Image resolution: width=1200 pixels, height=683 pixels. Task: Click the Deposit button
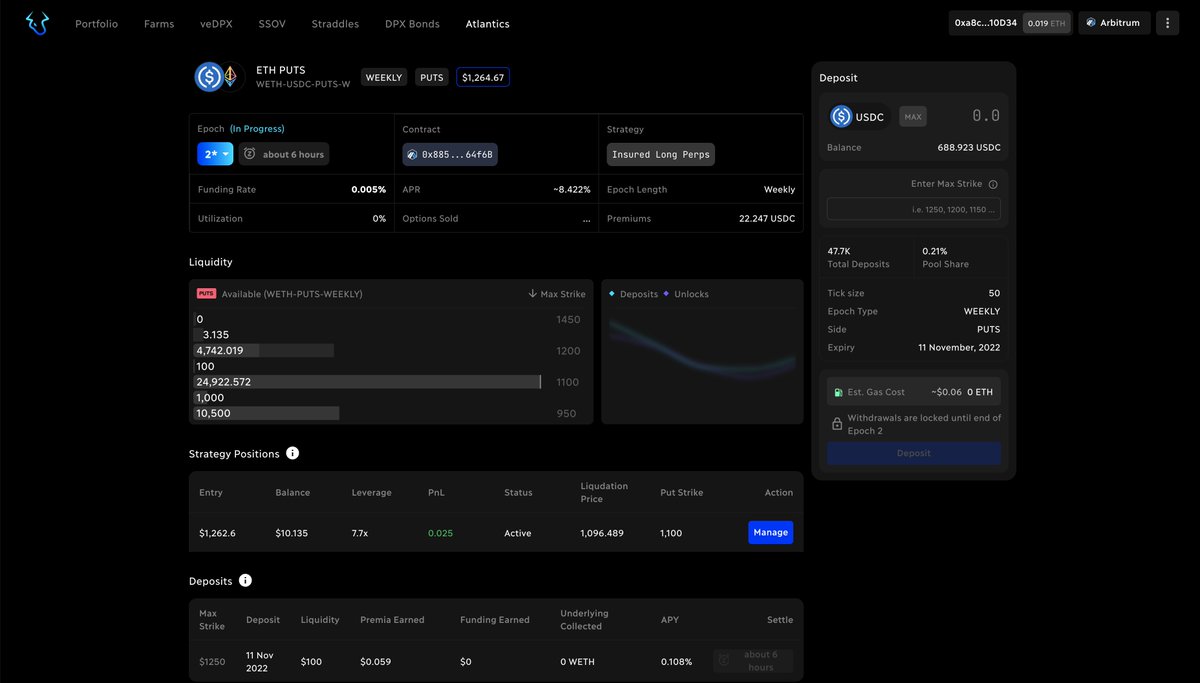tap(914, 453)
